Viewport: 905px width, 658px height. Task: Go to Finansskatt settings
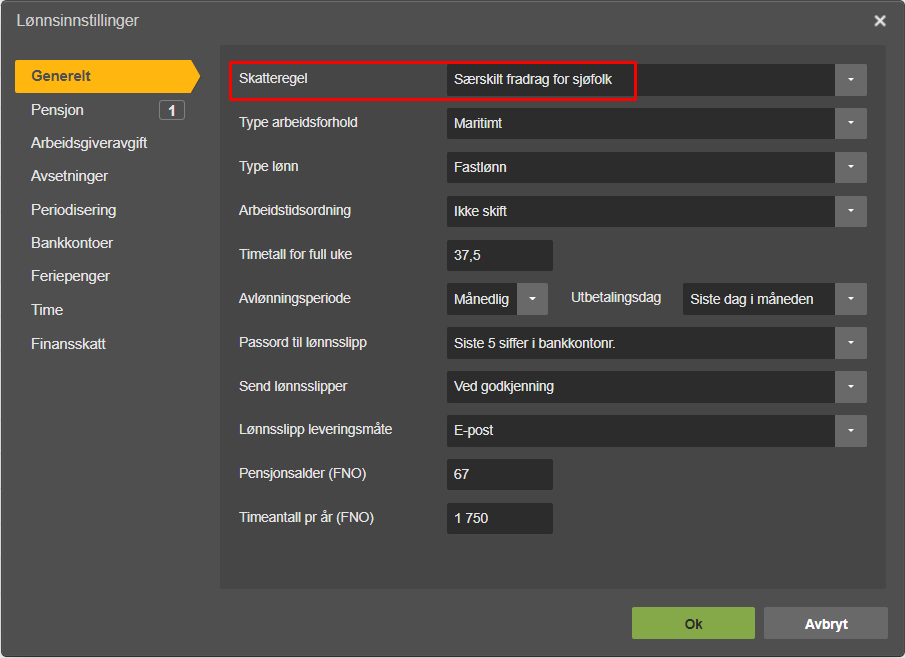point(68,344)
